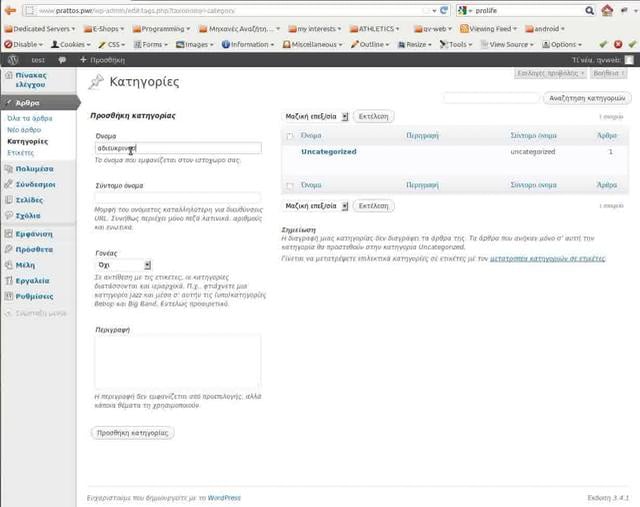This screenshot has width=640, height=507.
Task: Click the Ρυθμίσεις settings icon
Action: pos(9,296)
